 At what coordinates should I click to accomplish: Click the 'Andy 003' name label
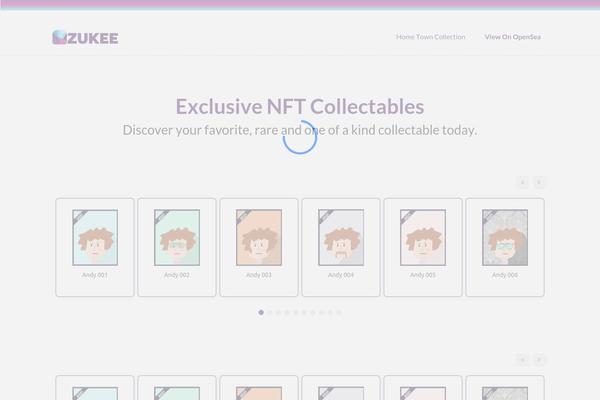(259, 275)
